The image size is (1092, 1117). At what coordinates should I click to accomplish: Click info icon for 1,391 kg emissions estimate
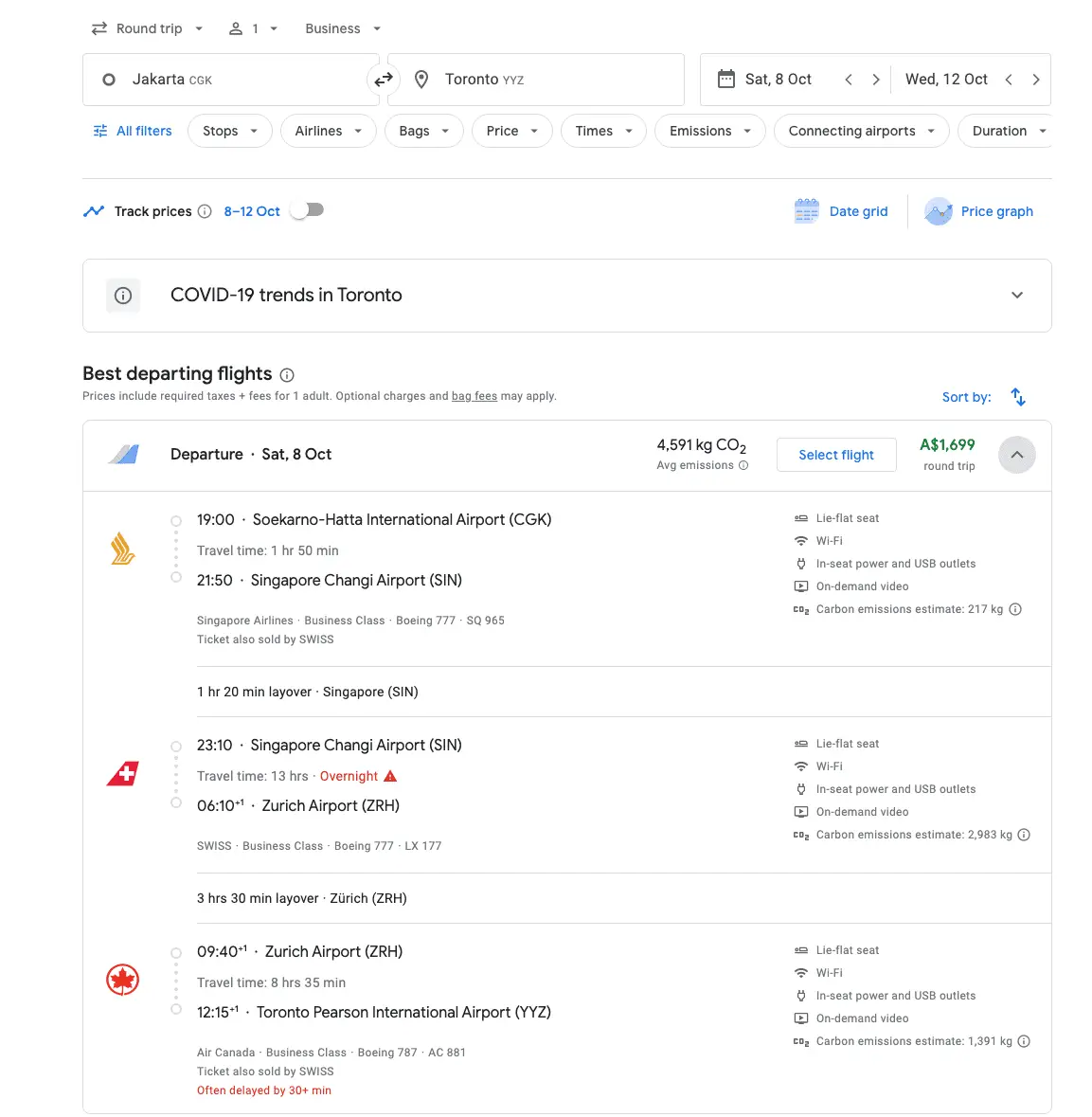click(1024, 1041)
